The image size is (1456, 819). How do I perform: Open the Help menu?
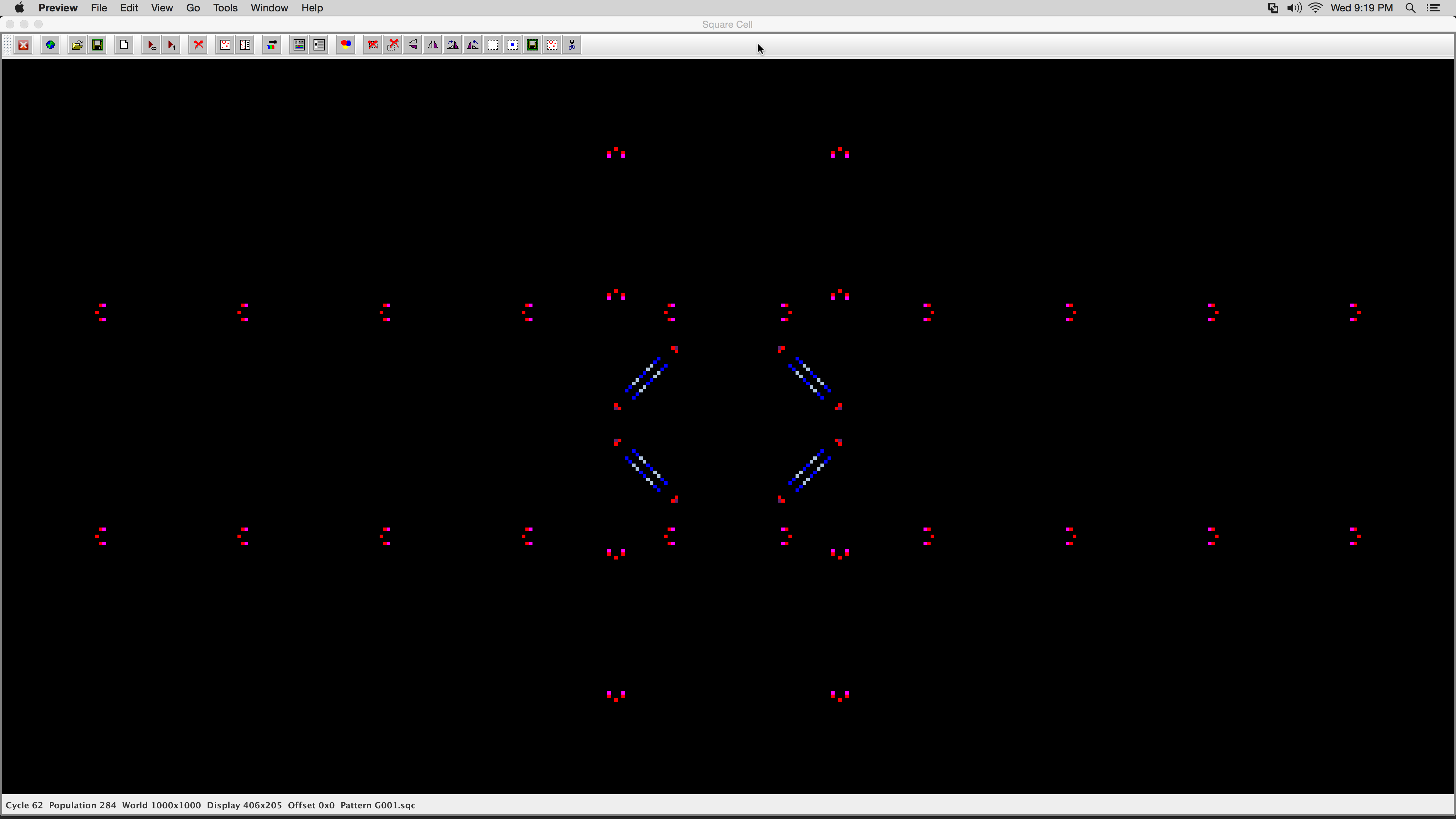point(312,8)
